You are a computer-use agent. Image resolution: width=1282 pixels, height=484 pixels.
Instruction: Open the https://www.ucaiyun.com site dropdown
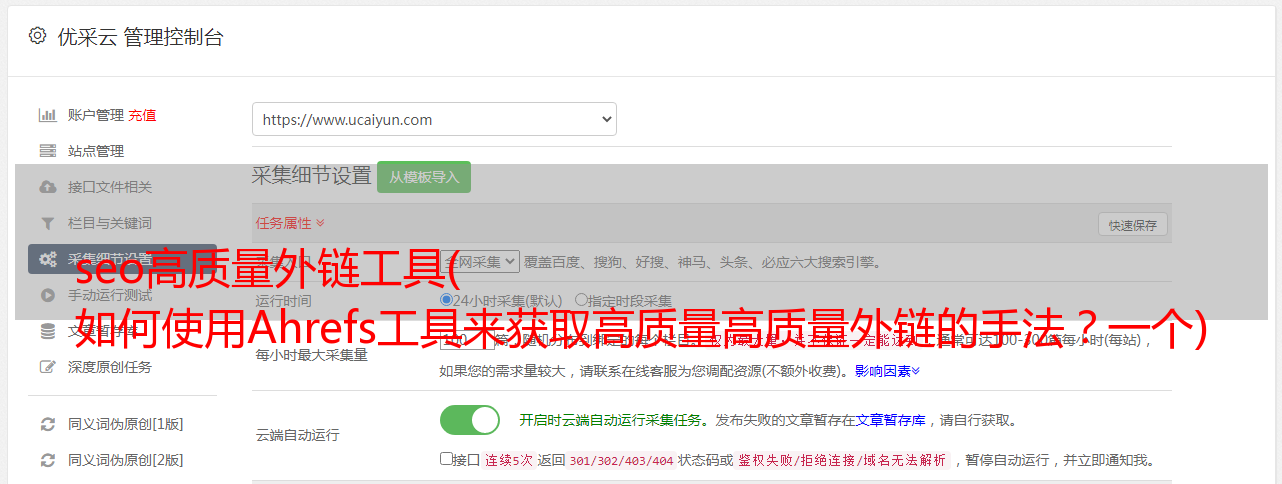(x=434, y=119)
